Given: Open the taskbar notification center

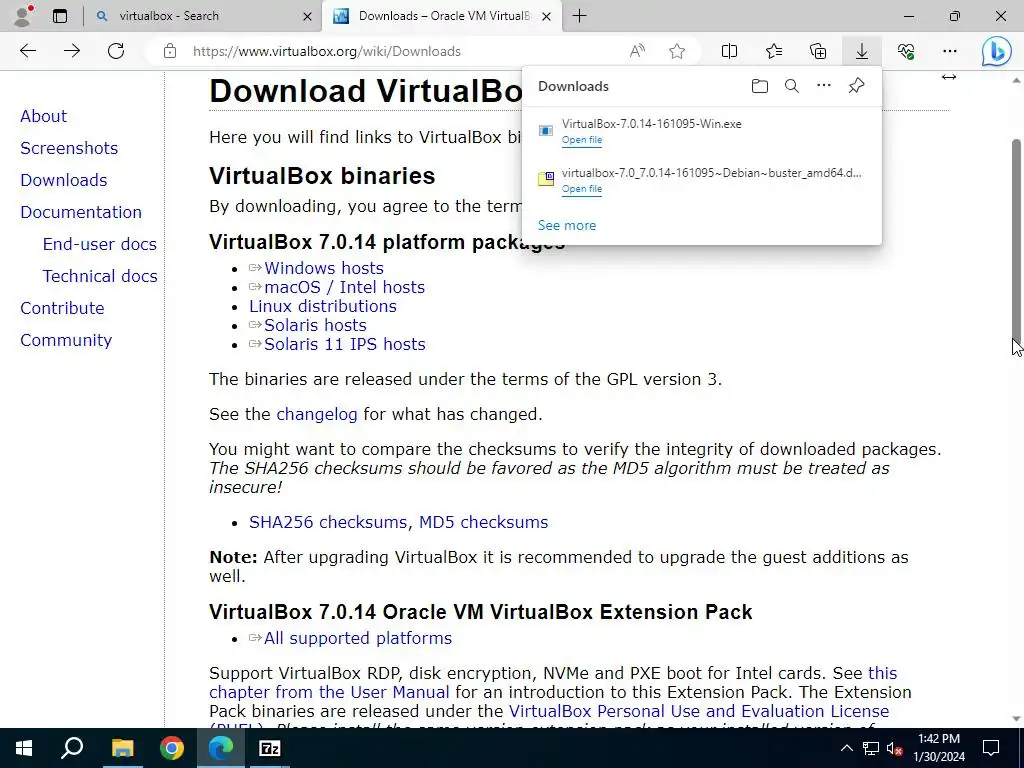Looking at the screenshot, I should point(991,748).
